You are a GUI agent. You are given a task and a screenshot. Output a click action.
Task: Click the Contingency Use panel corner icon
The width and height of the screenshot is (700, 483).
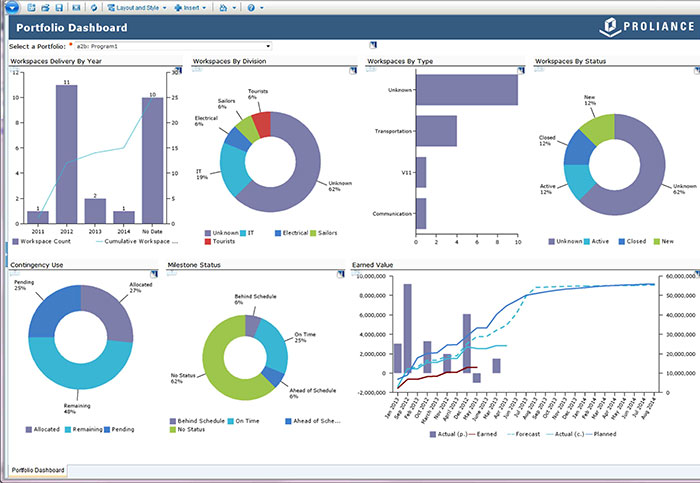154,274
